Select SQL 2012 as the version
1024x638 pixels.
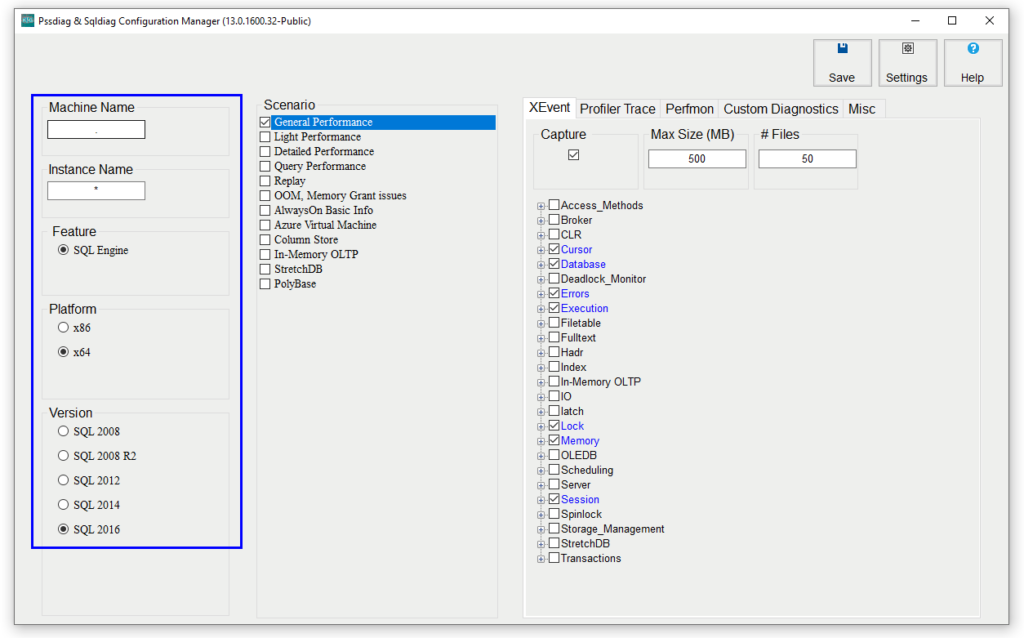[63, 480]
